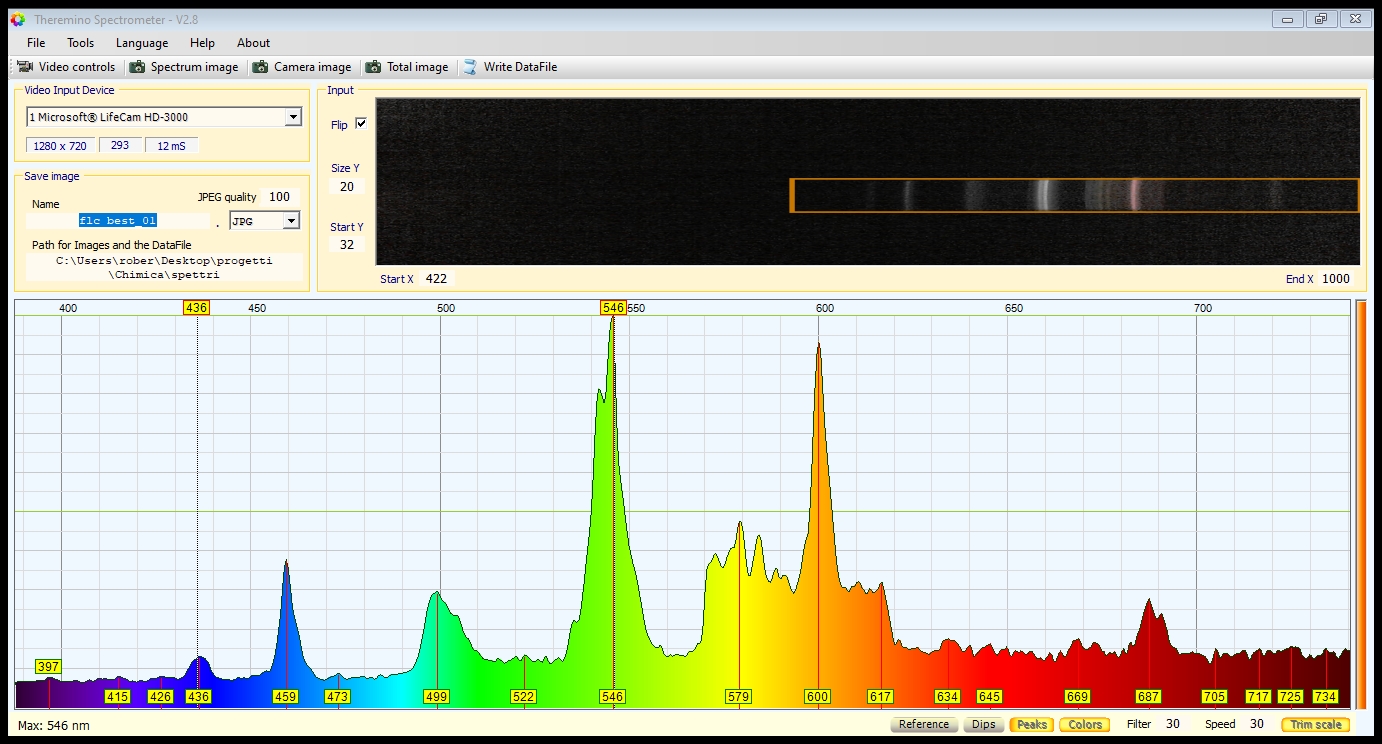Open the Video controls panel
The height and width of the screenshot is (744, 1382).
tap(67, 67)
